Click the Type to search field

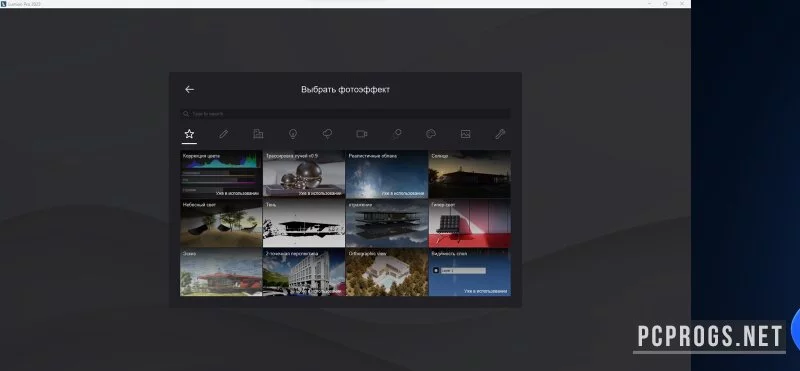(345, 114)
